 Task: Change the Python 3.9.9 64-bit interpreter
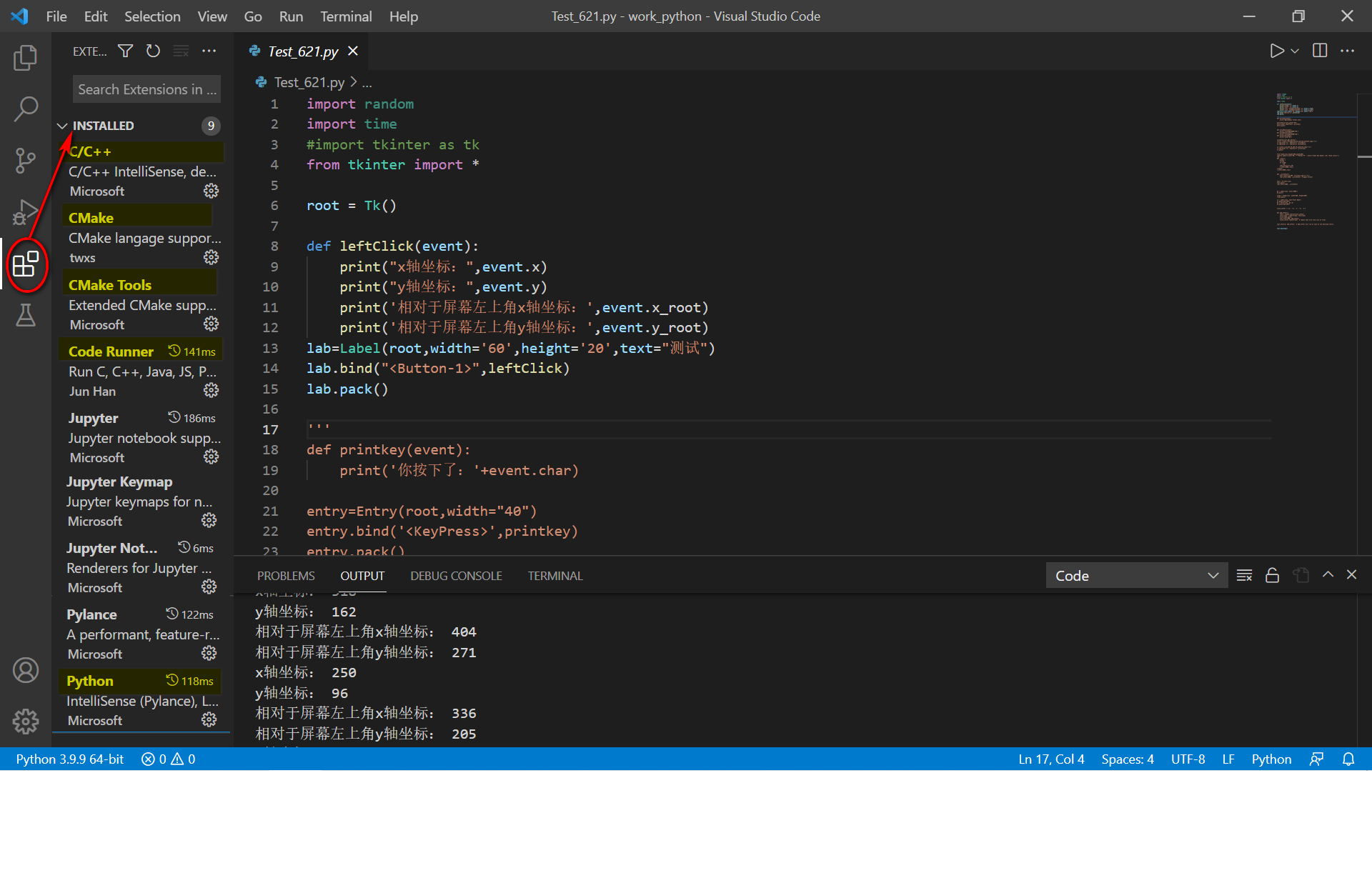point(69,759)
